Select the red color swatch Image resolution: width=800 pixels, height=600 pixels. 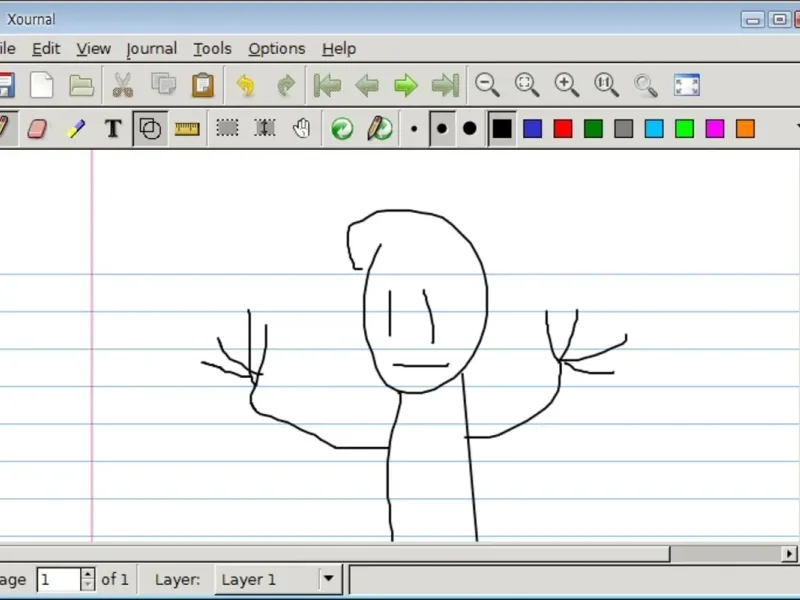(563, 129)
